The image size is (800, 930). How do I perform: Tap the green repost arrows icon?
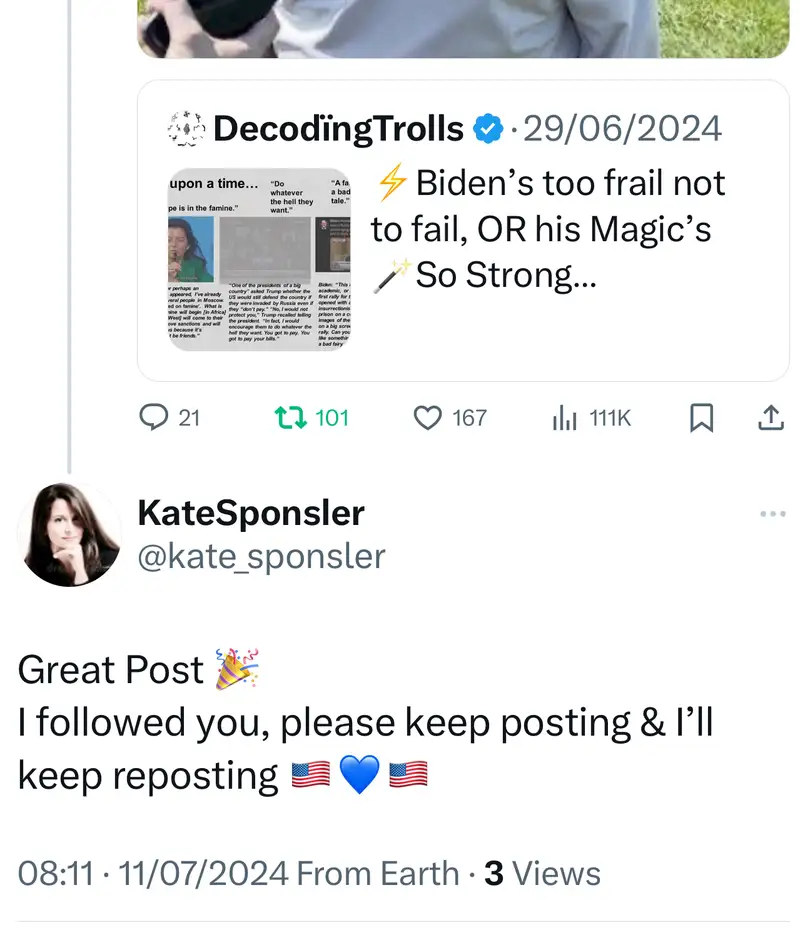point(289,418)
